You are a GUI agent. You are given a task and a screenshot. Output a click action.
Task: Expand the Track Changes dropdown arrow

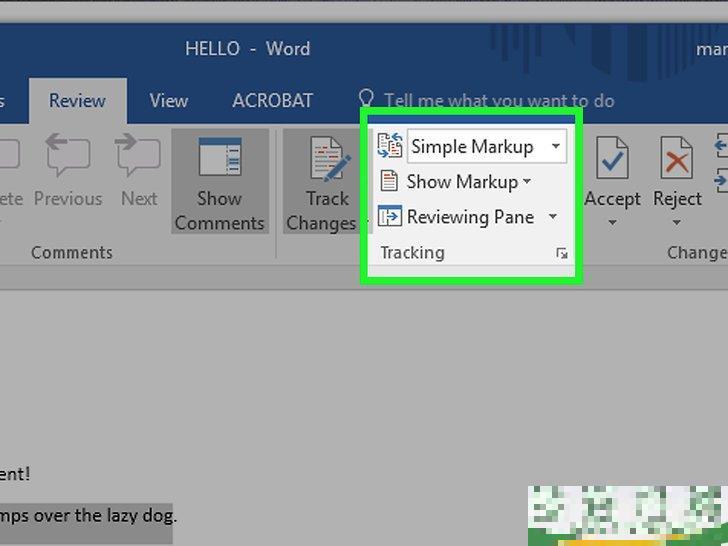(x=352, y=223)
